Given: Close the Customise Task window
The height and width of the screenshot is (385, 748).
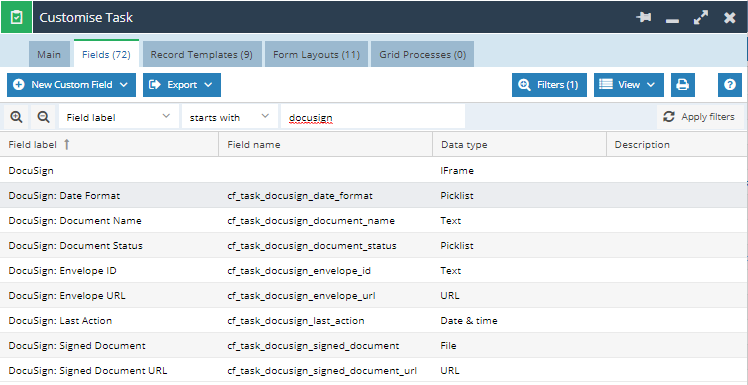Looking at the screenshot, I should (729, 18).
